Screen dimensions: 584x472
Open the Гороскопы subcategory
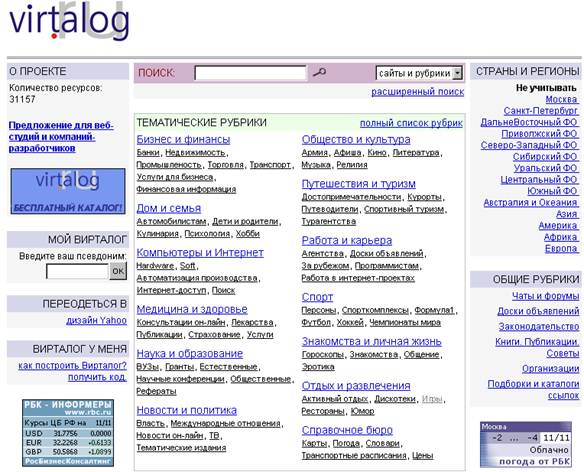pyautogui.click(x=323, y=355)
